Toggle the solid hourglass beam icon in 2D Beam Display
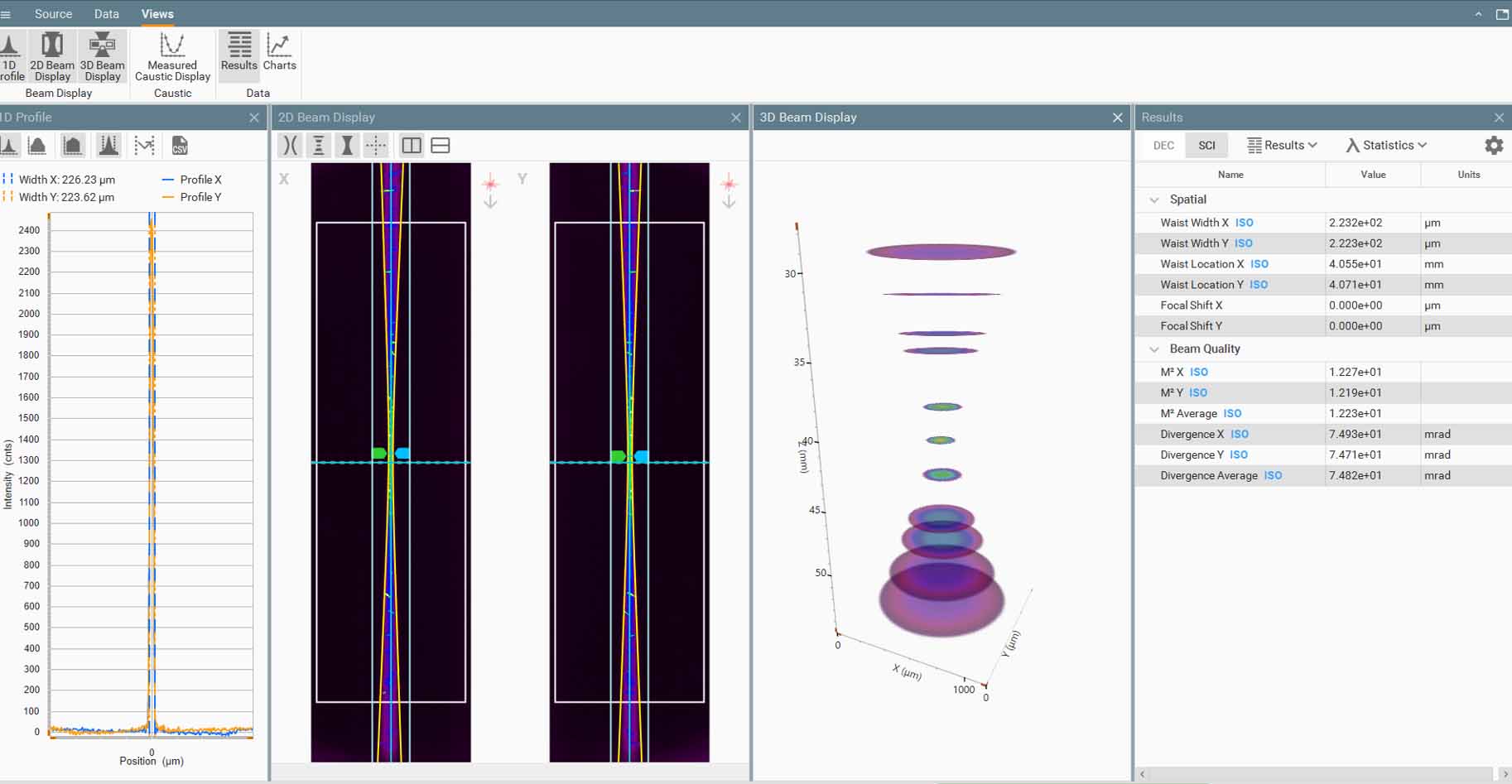 [347, 146]
